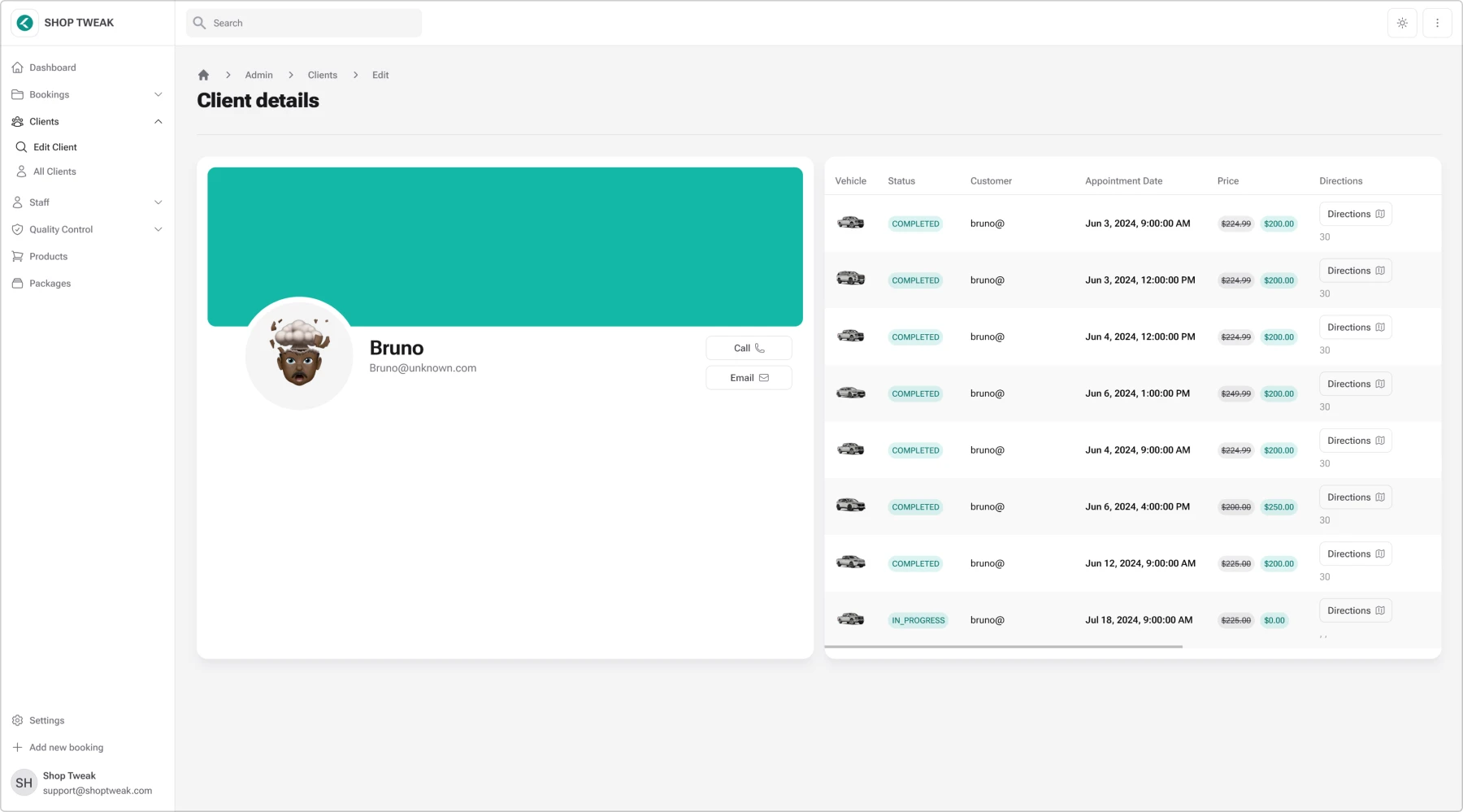
Task: Open Directions for Jun 6 1:00 PM booking
Action: click(1356, 384)
